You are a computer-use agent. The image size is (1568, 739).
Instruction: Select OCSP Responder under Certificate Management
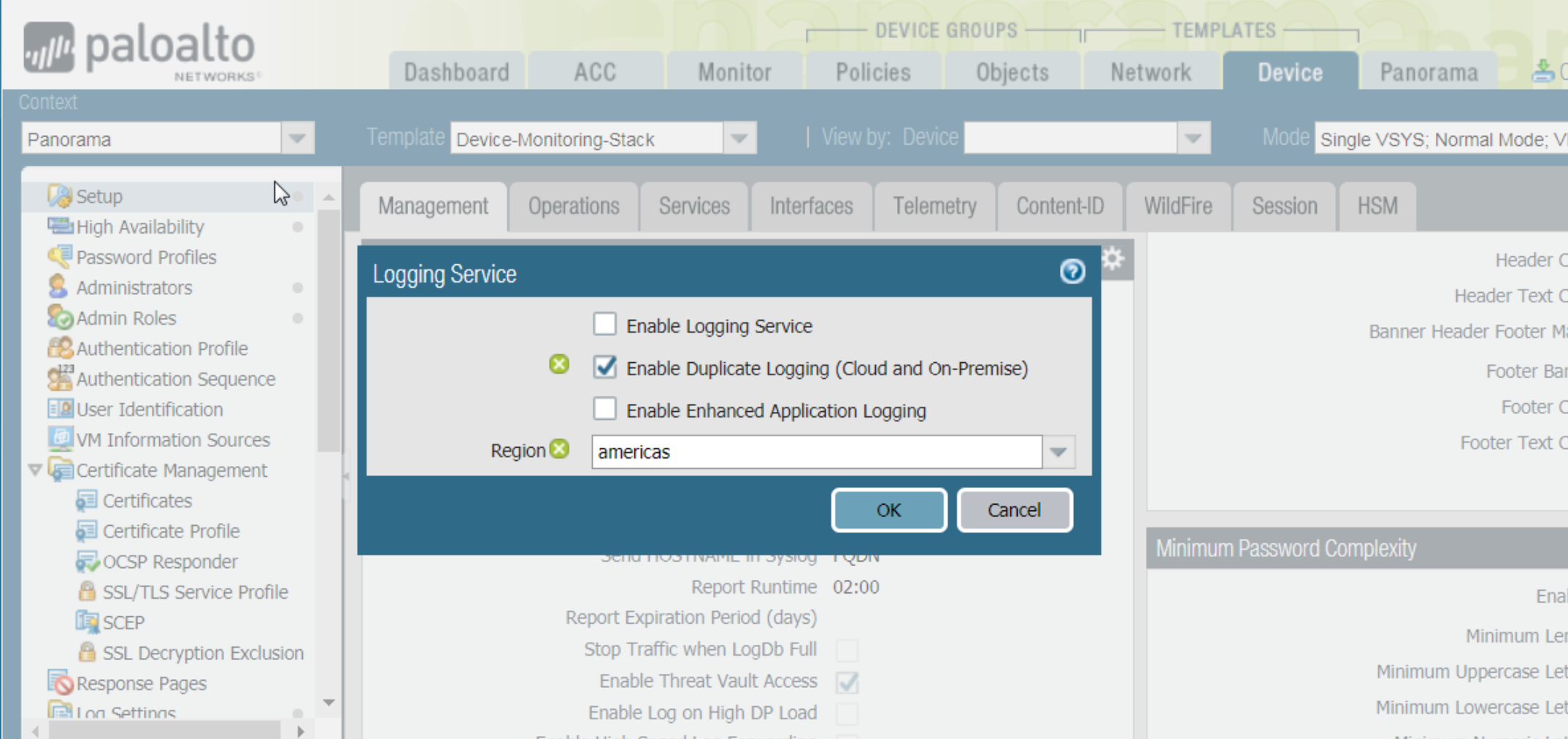[x=172, y=562]
